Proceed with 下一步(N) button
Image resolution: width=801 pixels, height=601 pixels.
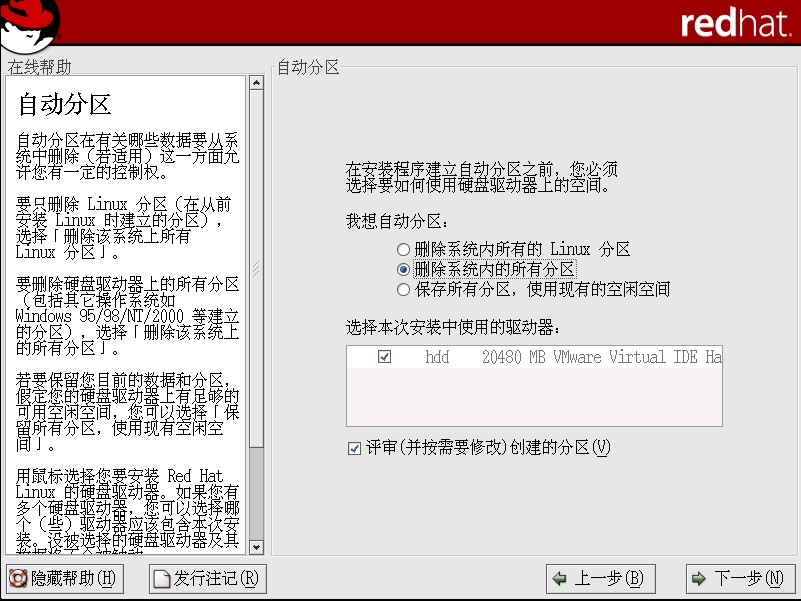click(740, 579)
